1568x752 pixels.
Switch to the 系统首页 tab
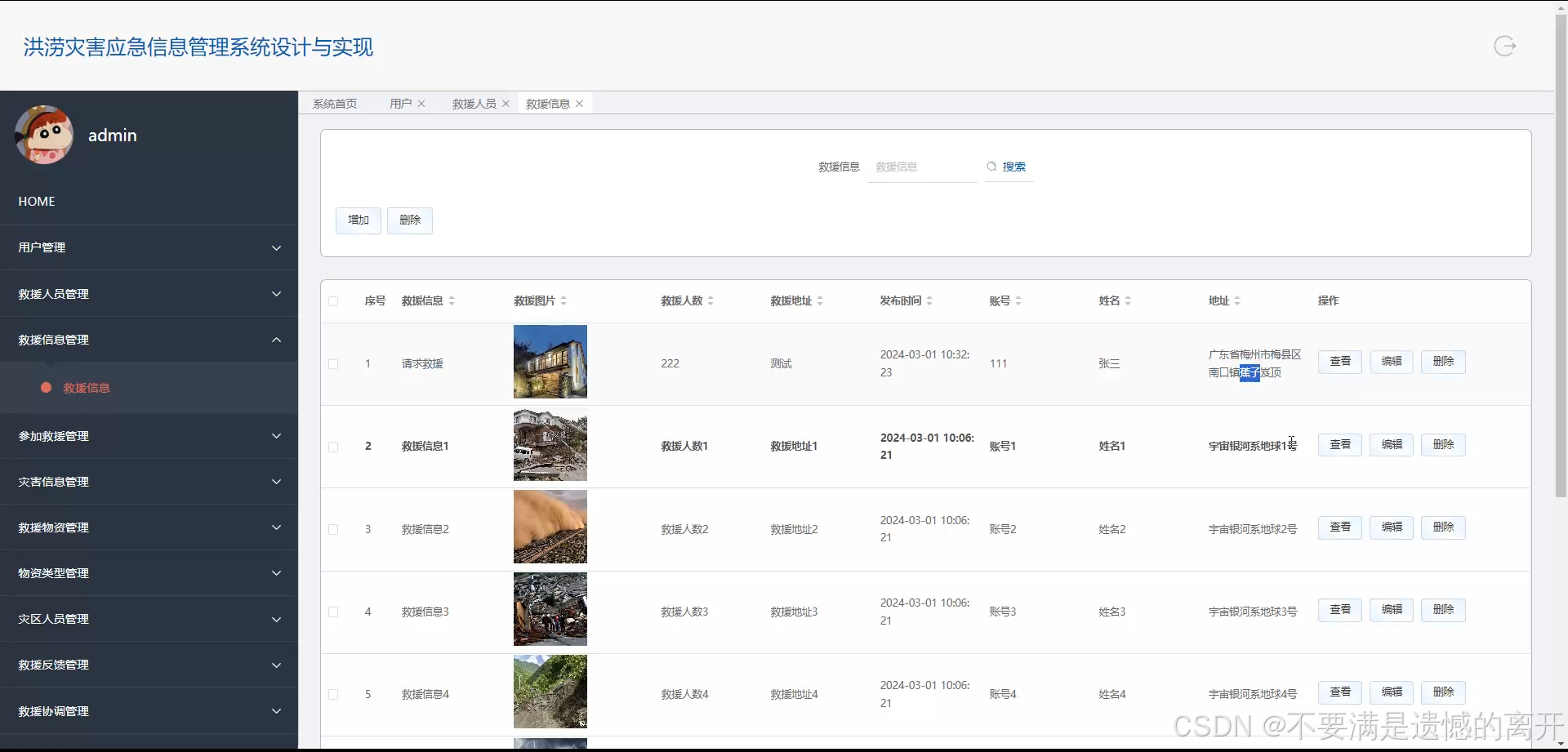coord(335,104)
